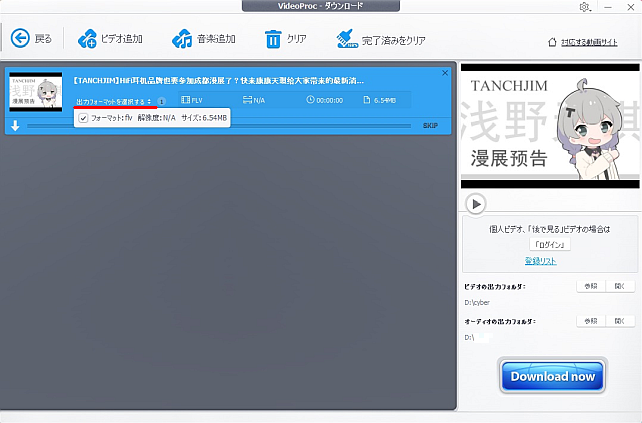Click 開く for video output folder
Viewport: 642px width, 423px height.
620,286
